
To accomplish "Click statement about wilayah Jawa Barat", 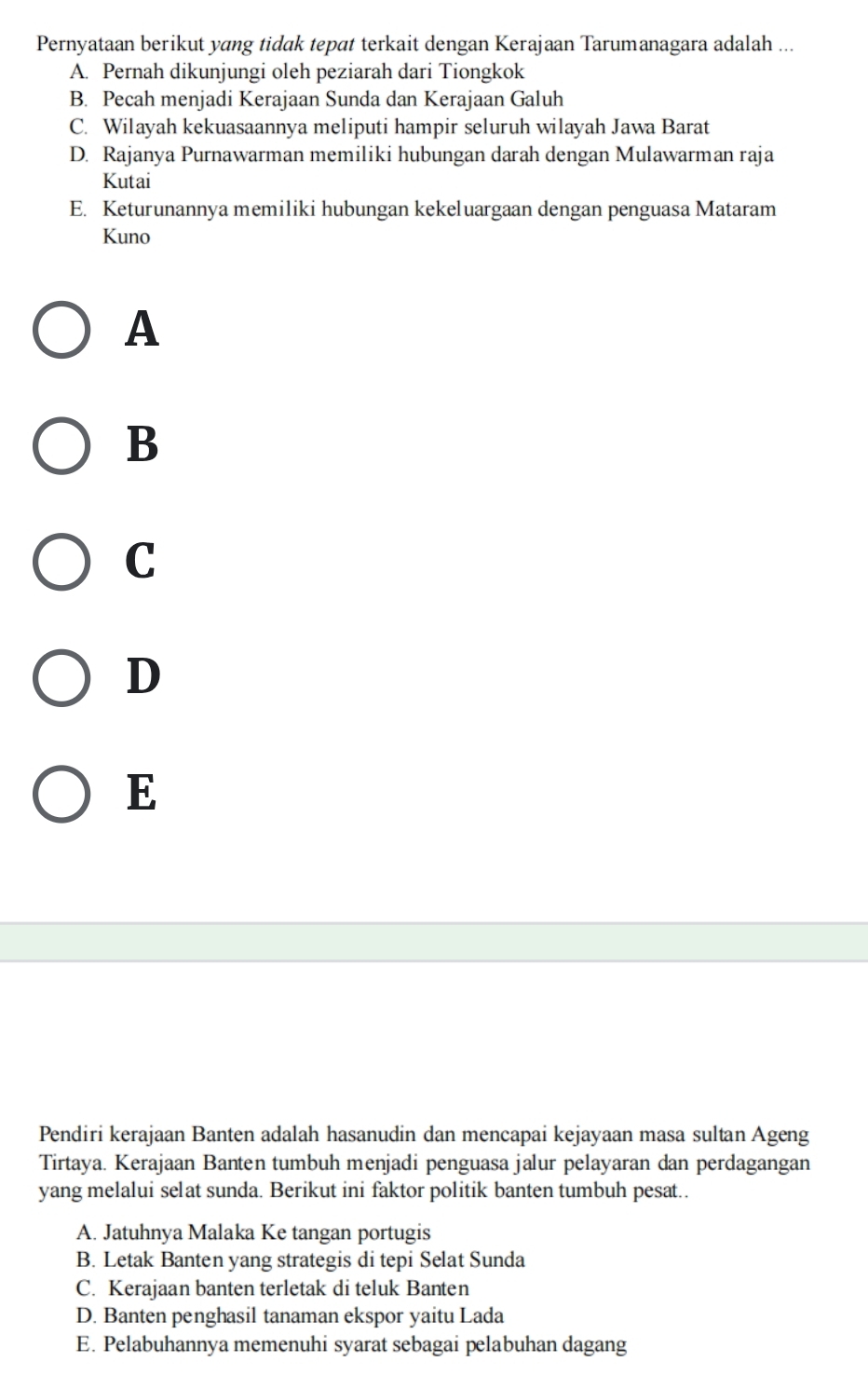I will (389, 127).
